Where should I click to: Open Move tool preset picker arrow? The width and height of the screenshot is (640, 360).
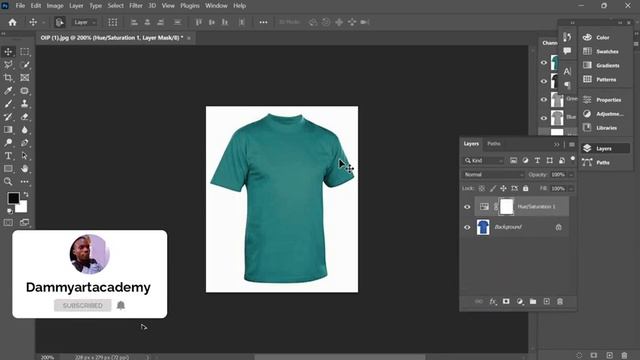point(43,22)
